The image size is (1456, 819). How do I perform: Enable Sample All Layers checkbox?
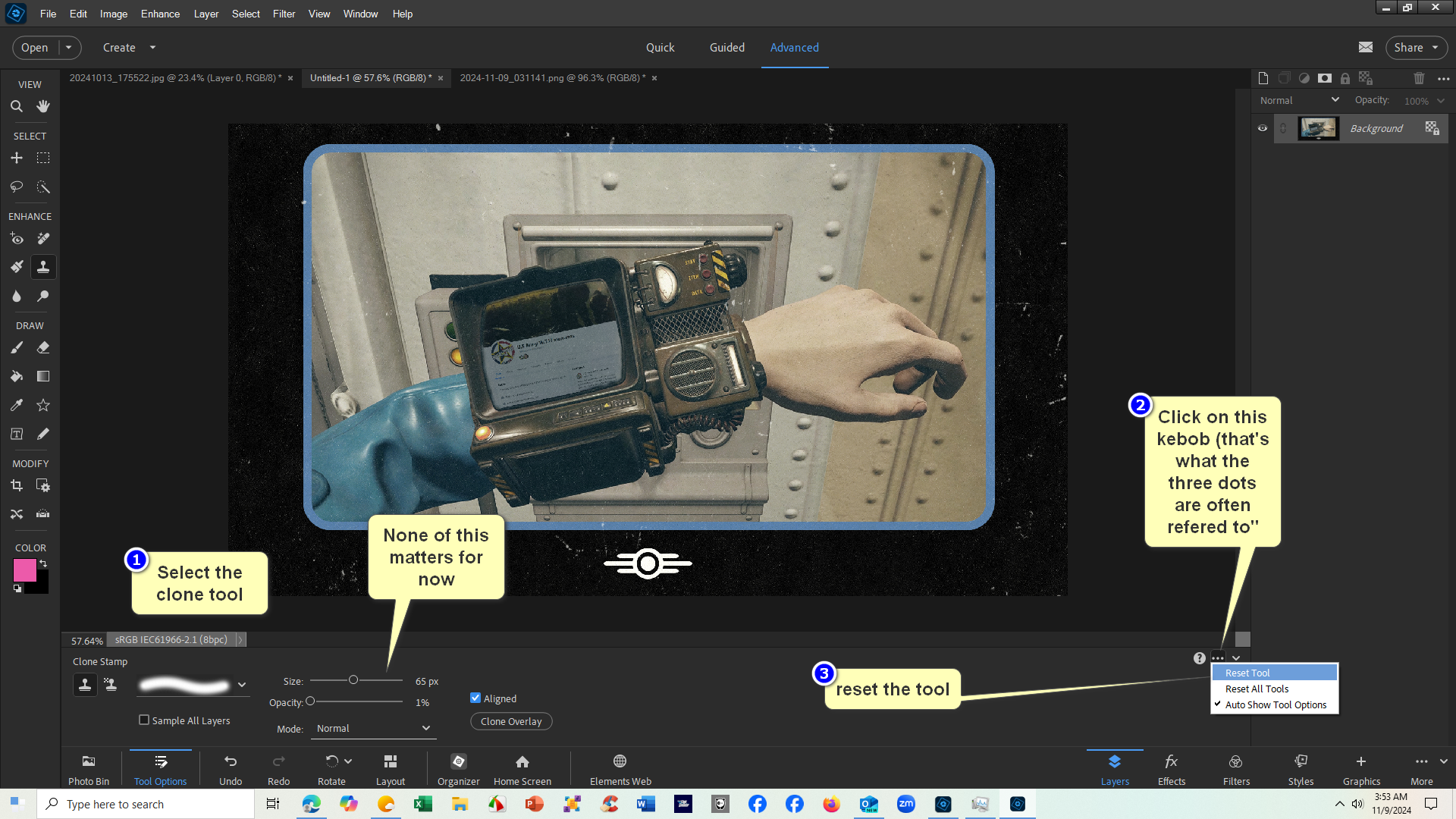coord(144,720)
